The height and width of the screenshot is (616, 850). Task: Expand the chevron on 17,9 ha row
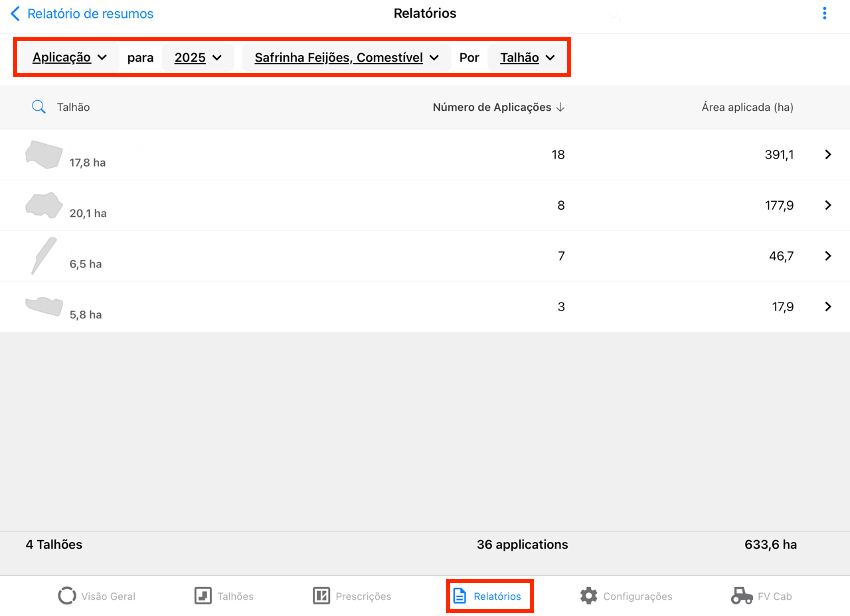828,307
